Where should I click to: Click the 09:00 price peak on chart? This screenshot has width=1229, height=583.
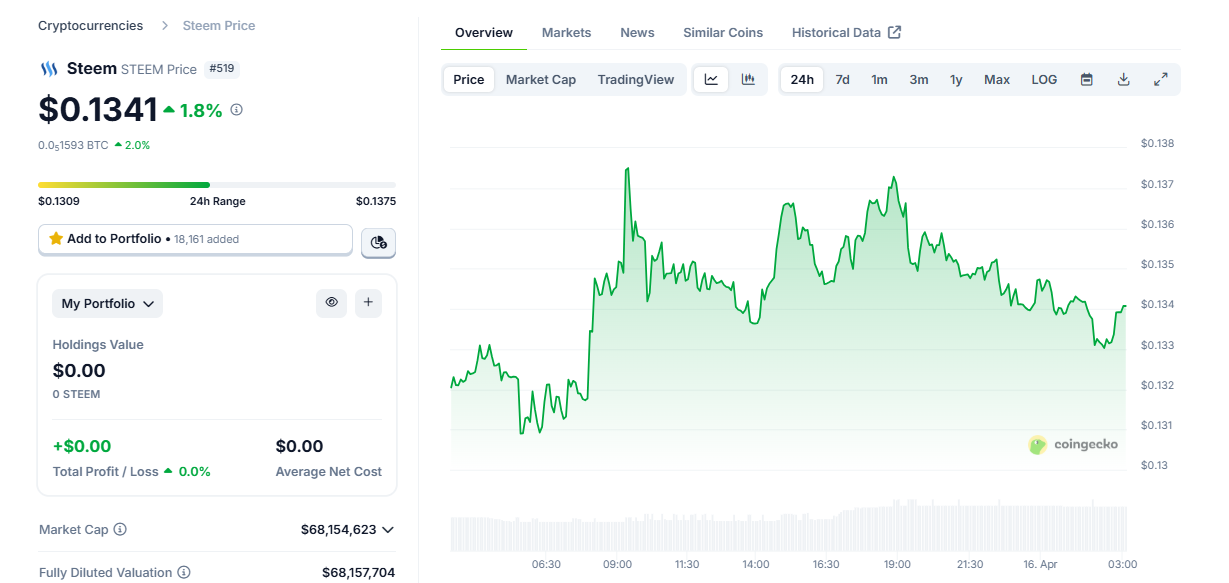click(x=627, y=170)
